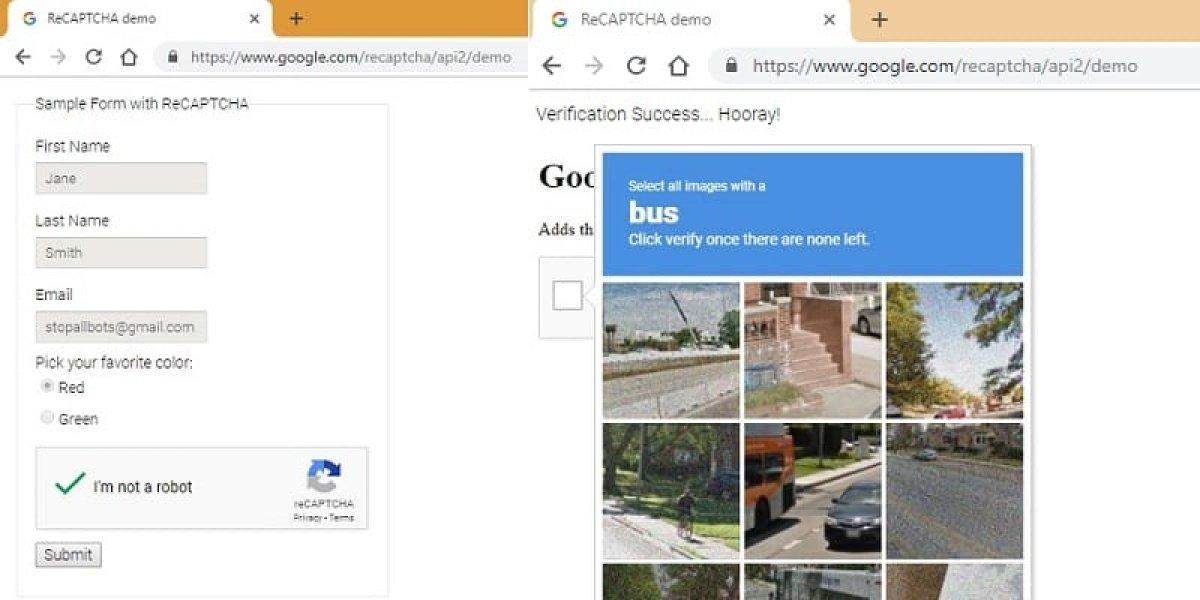This screenshot has width=1200, height=600.
Task: Click the refresh icon in the right window
Action: [636, 66]
